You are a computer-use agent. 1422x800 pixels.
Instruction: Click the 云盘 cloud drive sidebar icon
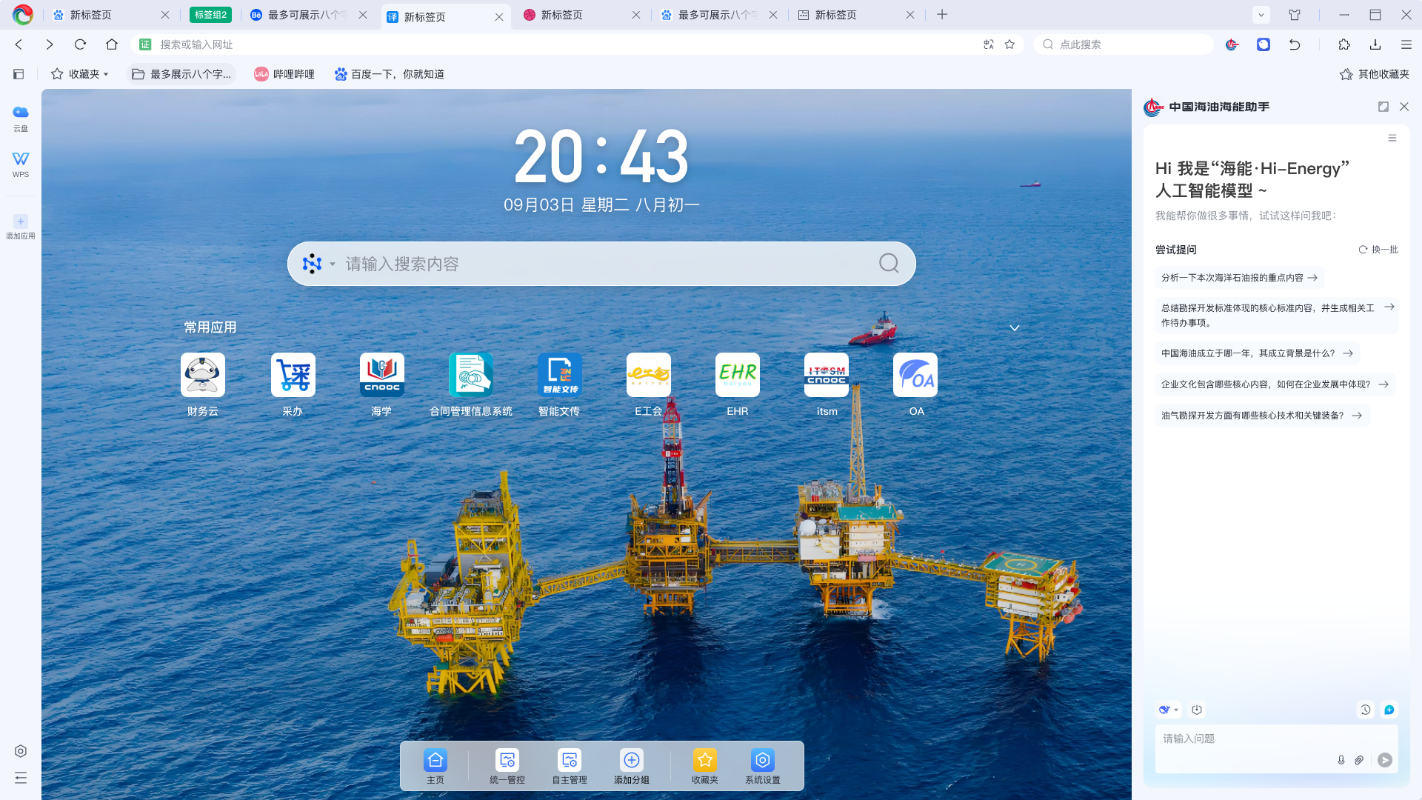pyautogui.click(x=20, y=113)
